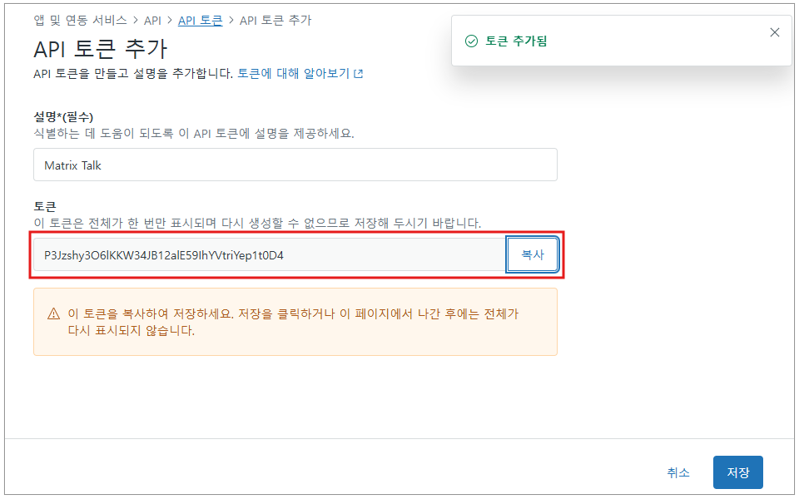Click the helper text under '토큰' label
This screenshot has width=797, height=497.
pyautogui.click(x=257, y=222)
